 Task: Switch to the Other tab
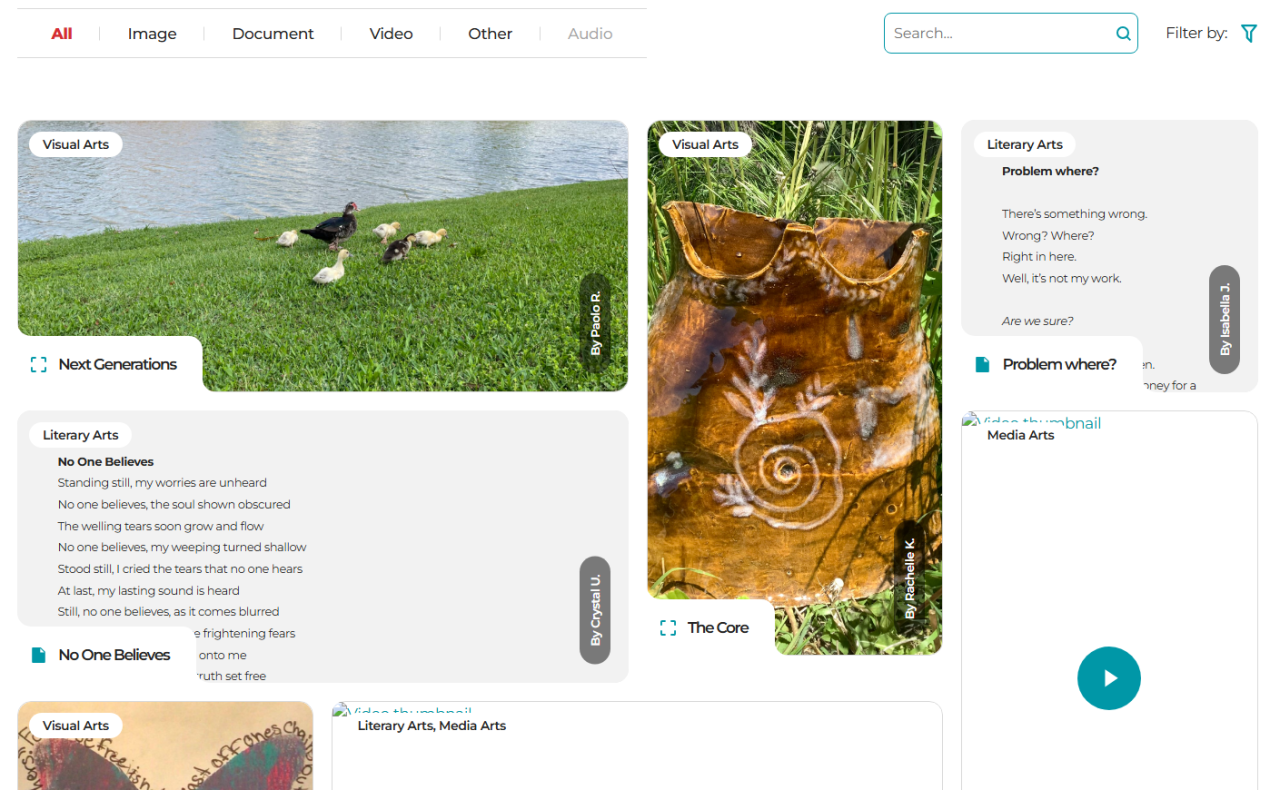click(x=490, y=34)
